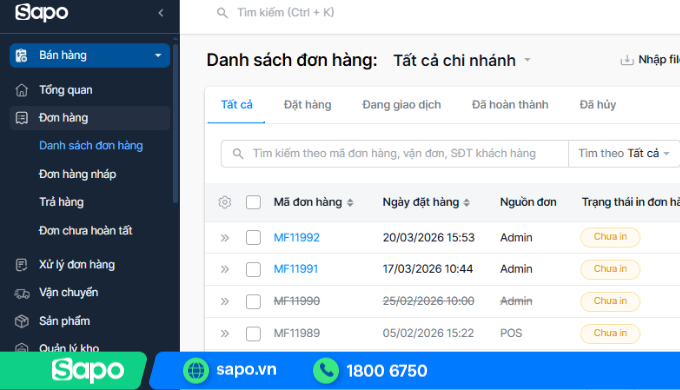680x390 pixels.
Task: Open Trả hàng submenu item
Action: (x=62, y=202)
